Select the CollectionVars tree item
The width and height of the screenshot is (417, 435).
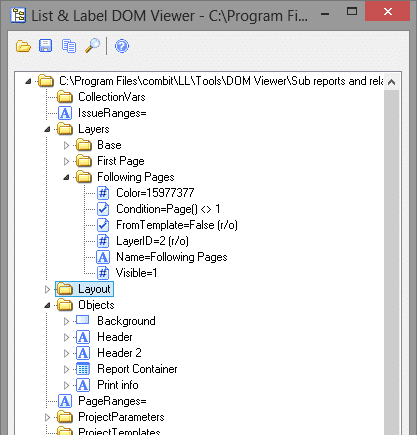[112, 97]
